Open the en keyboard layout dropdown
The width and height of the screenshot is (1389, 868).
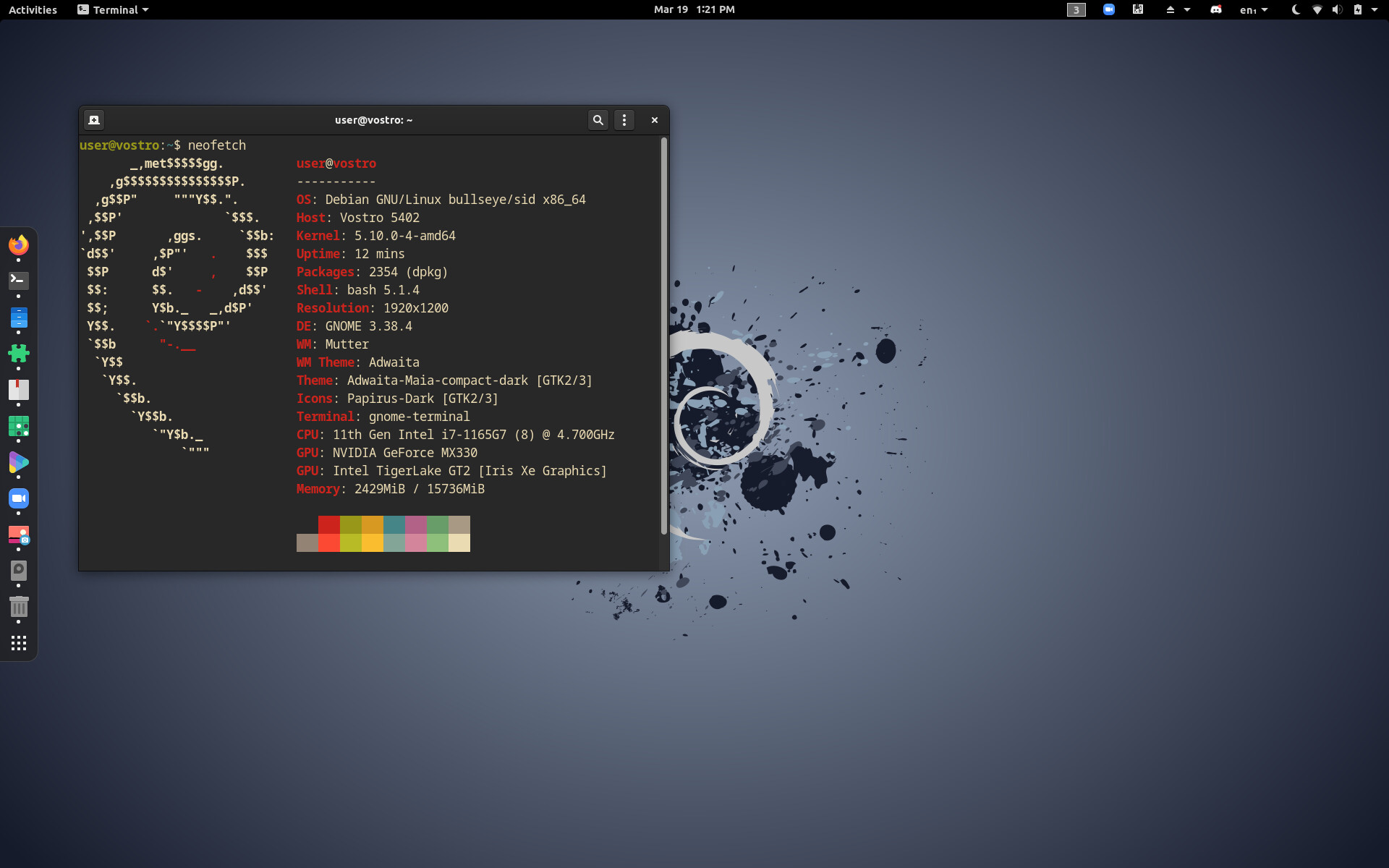click(x=1254, y=10)
